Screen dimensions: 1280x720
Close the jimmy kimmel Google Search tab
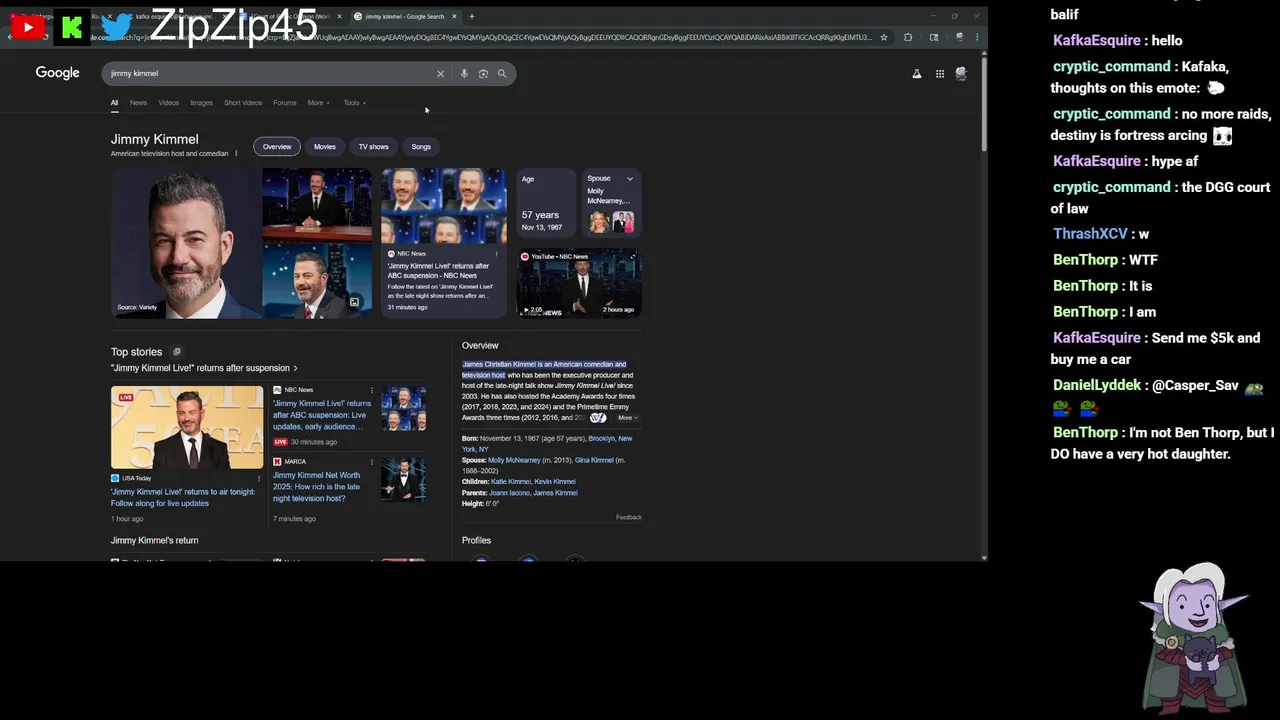(x=454, y=16)
